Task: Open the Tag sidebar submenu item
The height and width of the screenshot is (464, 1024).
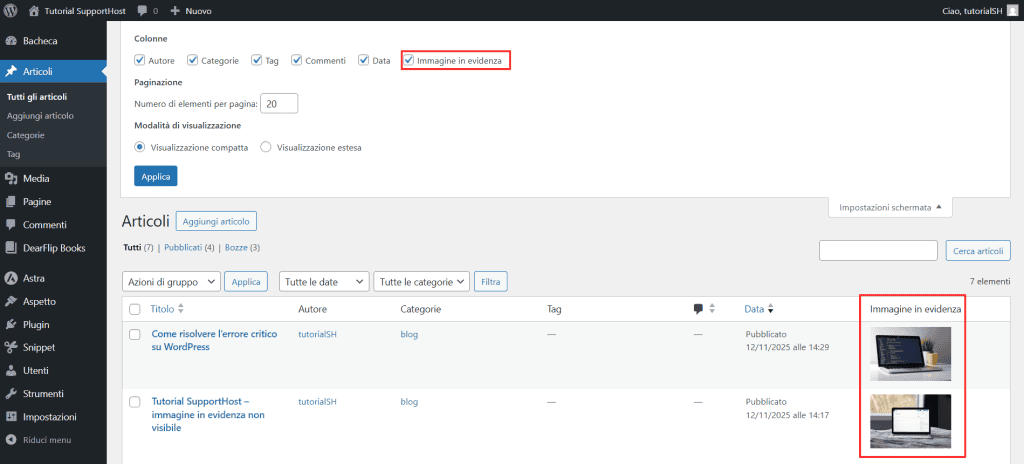Action: (14, 155)
